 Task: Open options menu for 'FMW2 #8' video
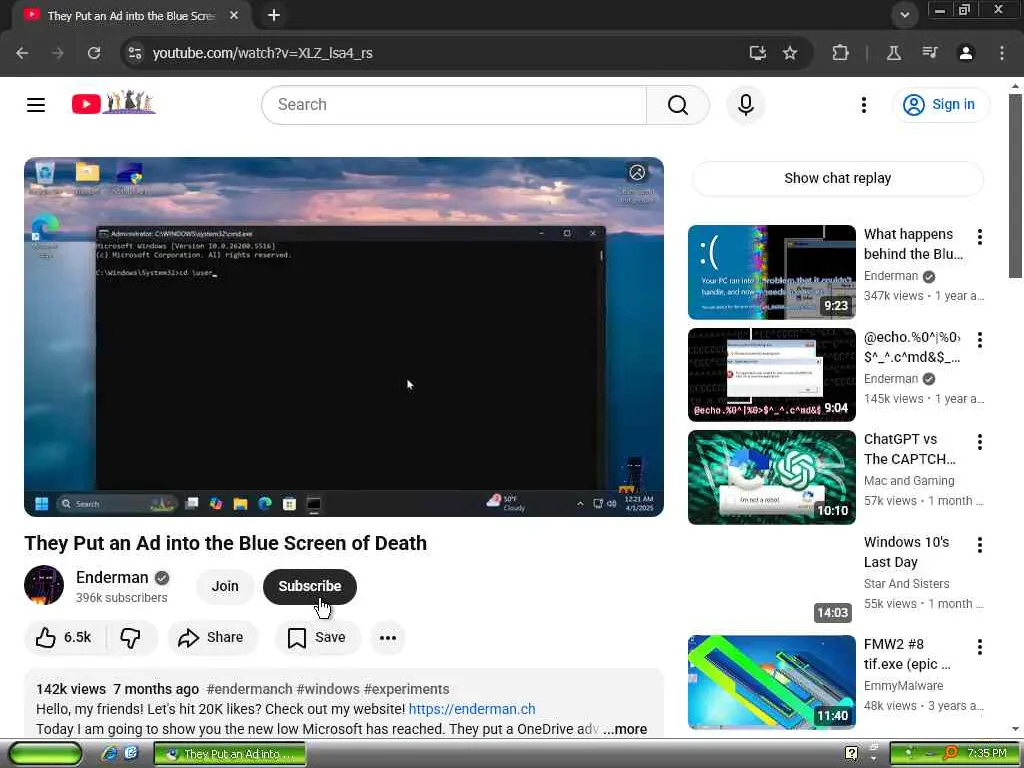[x=980, y=647]
